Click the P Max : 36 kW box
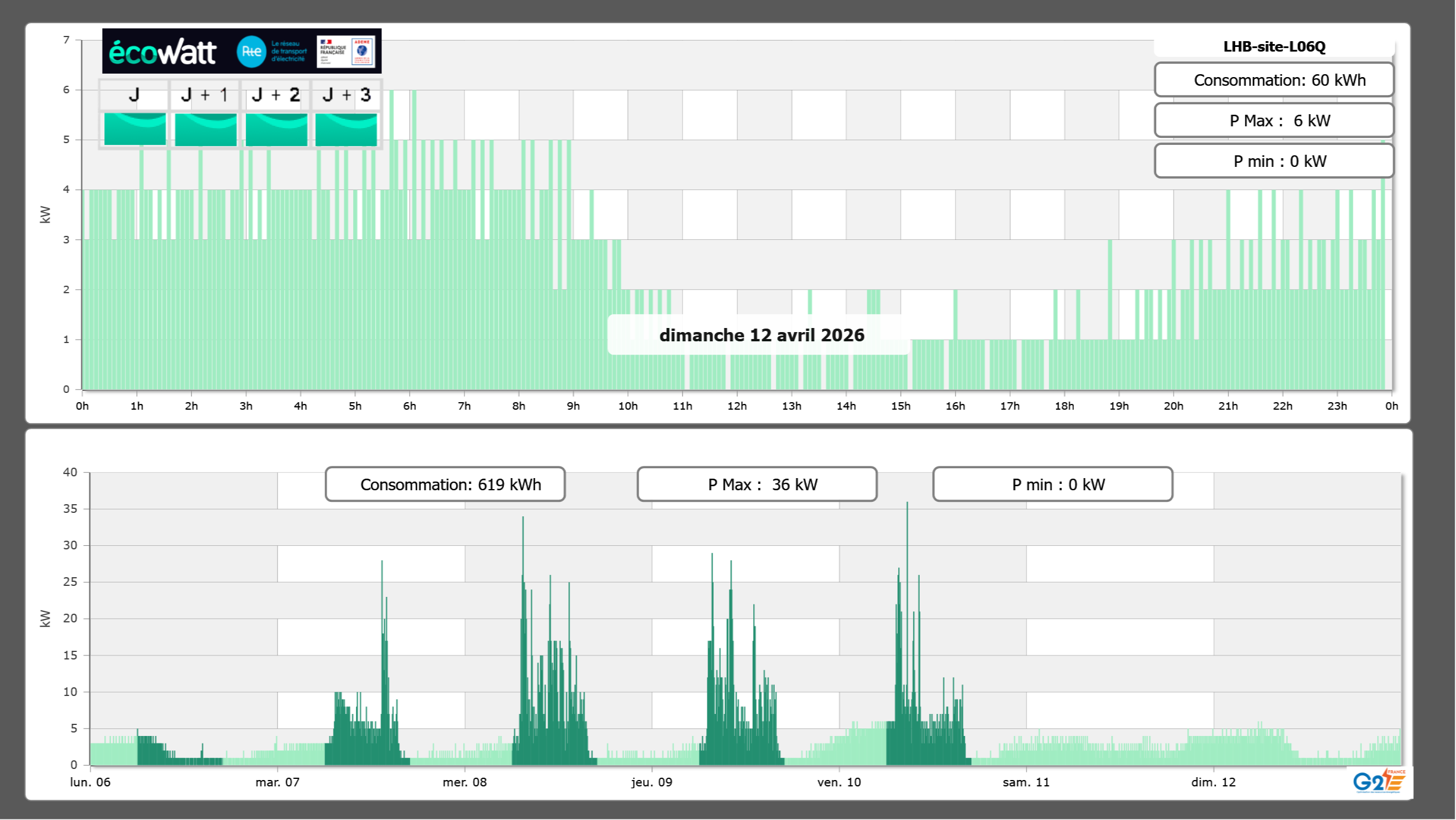This screenshot has height=820, width=1456. click(x=757, y=484)
